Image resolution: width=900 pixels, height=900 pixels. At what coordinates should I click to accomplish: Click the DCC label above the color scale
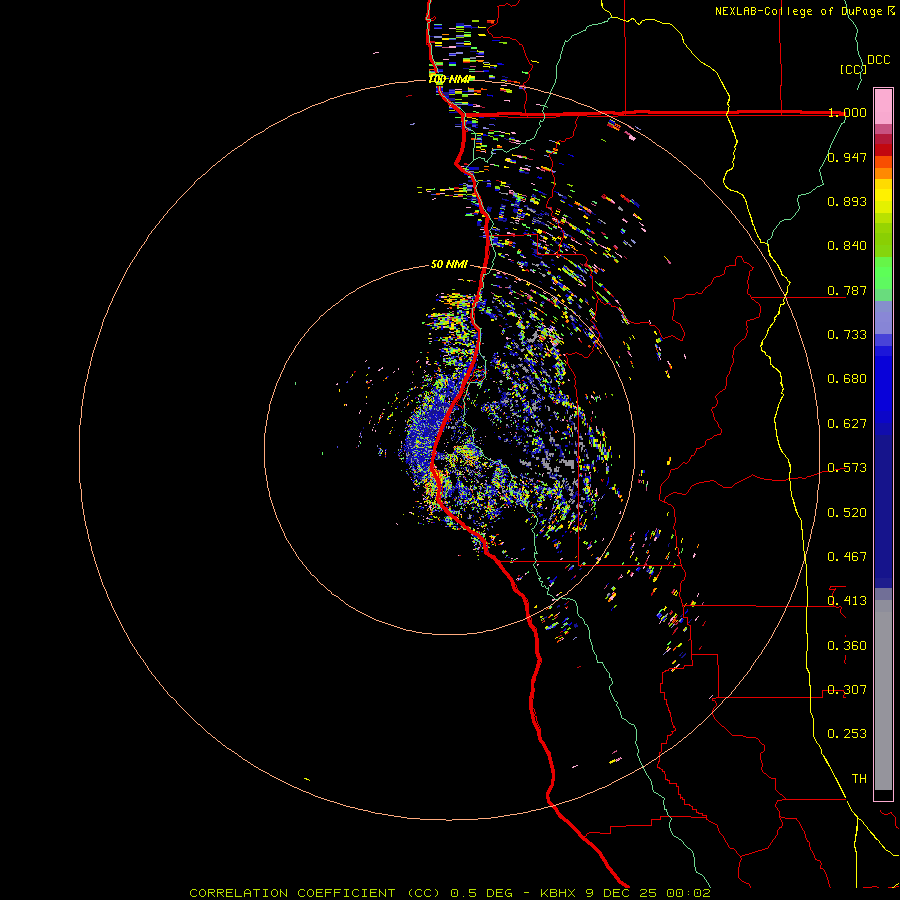pos(879,60)
